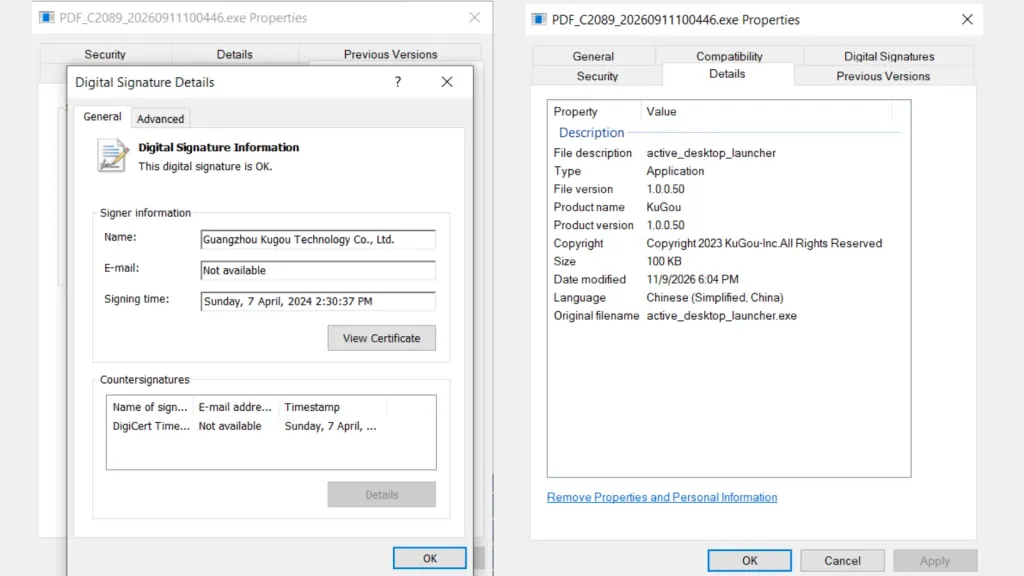Click the View Certificate button

point(381,338)
